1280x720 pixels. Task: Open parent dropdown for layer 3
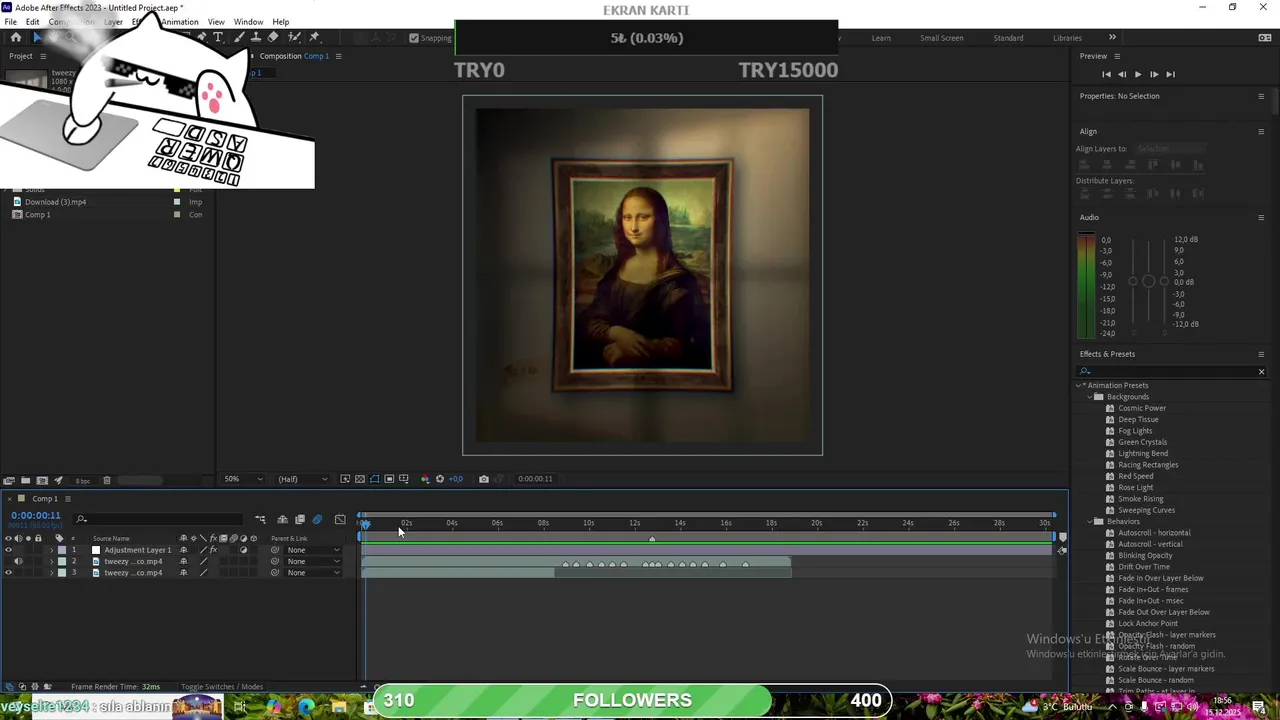[x=313, y=573]
